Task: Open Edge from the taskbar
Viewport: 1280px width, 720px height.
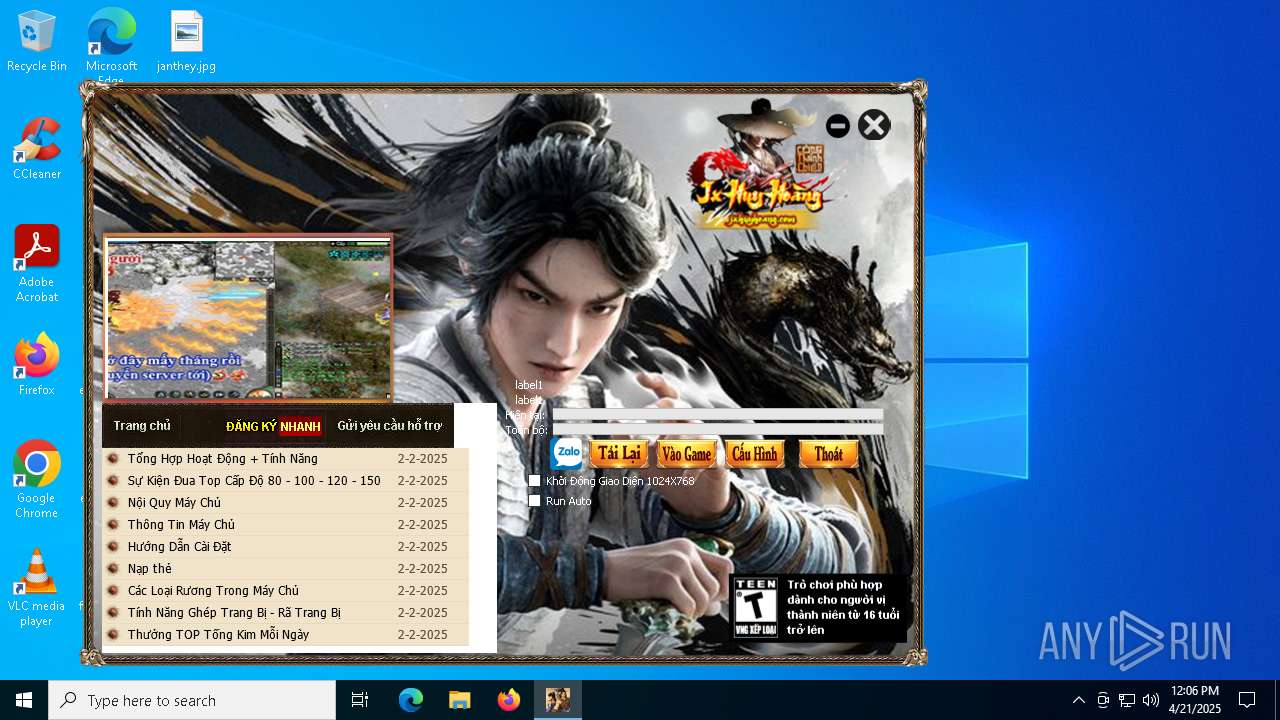Action: 411,700
